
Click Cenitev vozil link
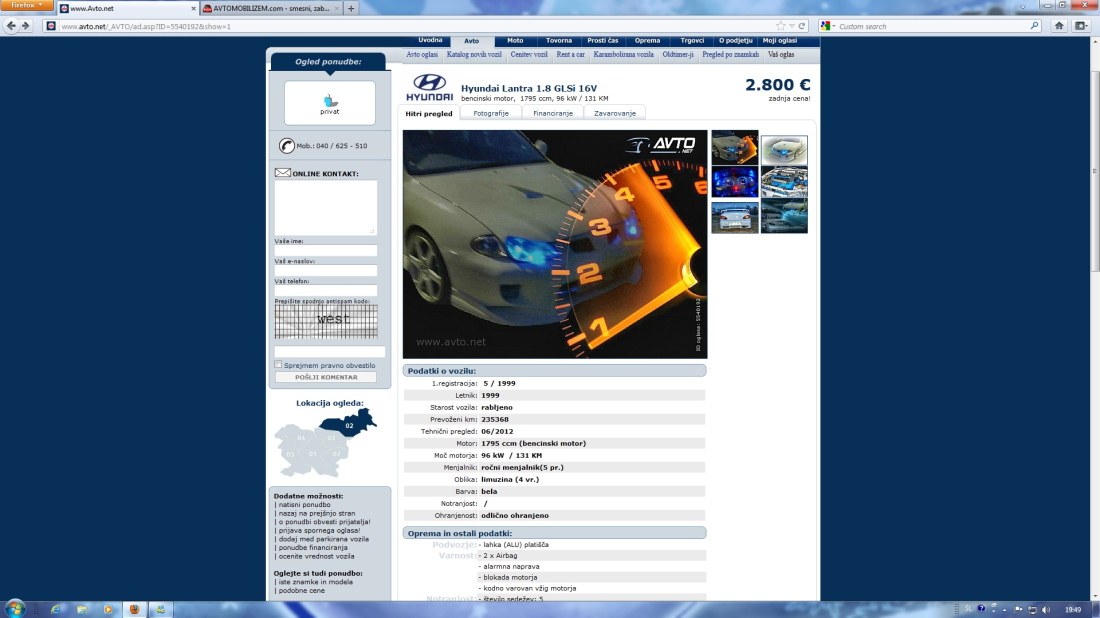point(529,54)
